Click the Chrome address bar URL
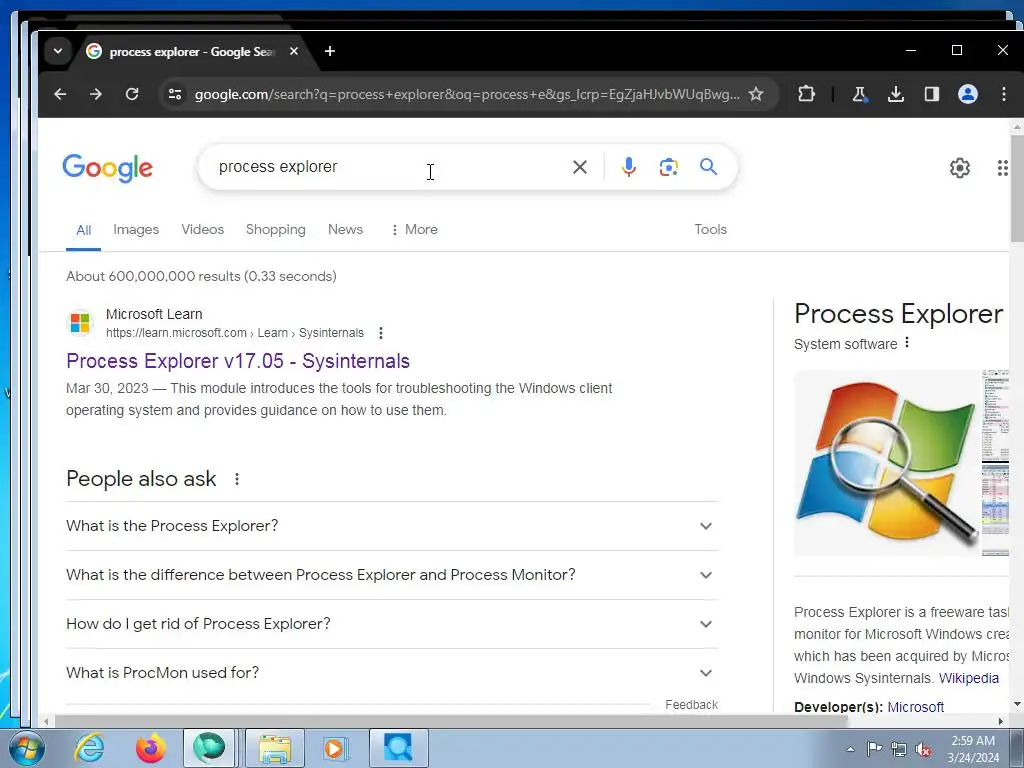 pyautogui.click(x=467, y=94)
